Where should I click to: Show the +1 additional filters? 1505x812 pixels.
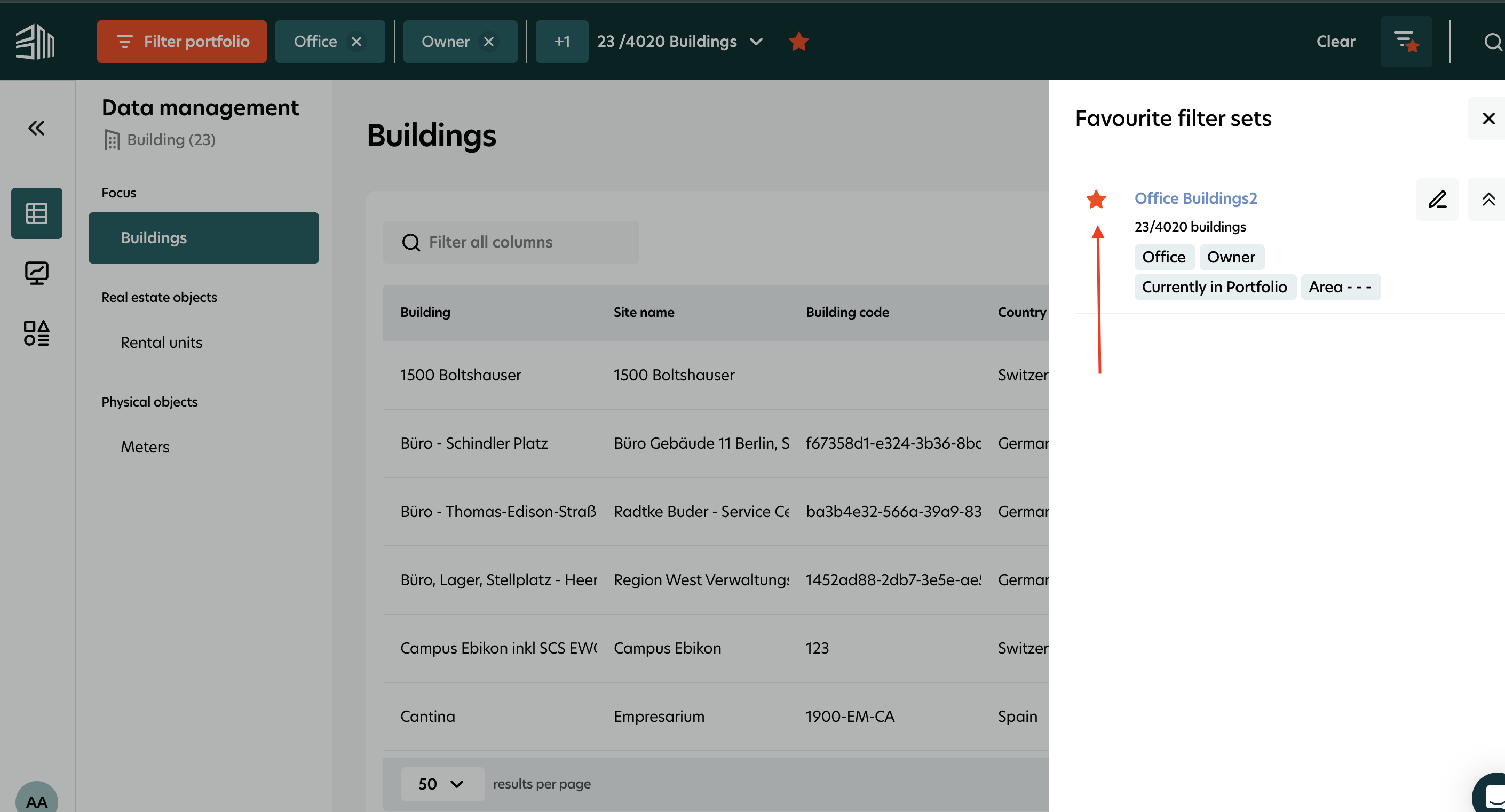click(562, 42)
